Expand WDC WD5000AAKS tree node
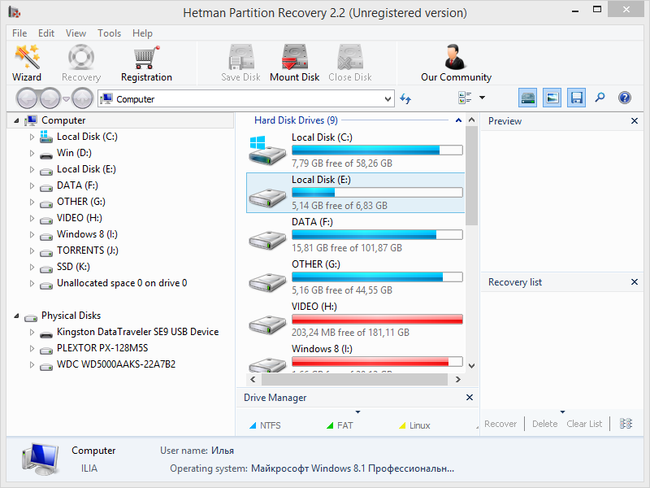Viewport: 650px width, 488px height. [32, 365]
